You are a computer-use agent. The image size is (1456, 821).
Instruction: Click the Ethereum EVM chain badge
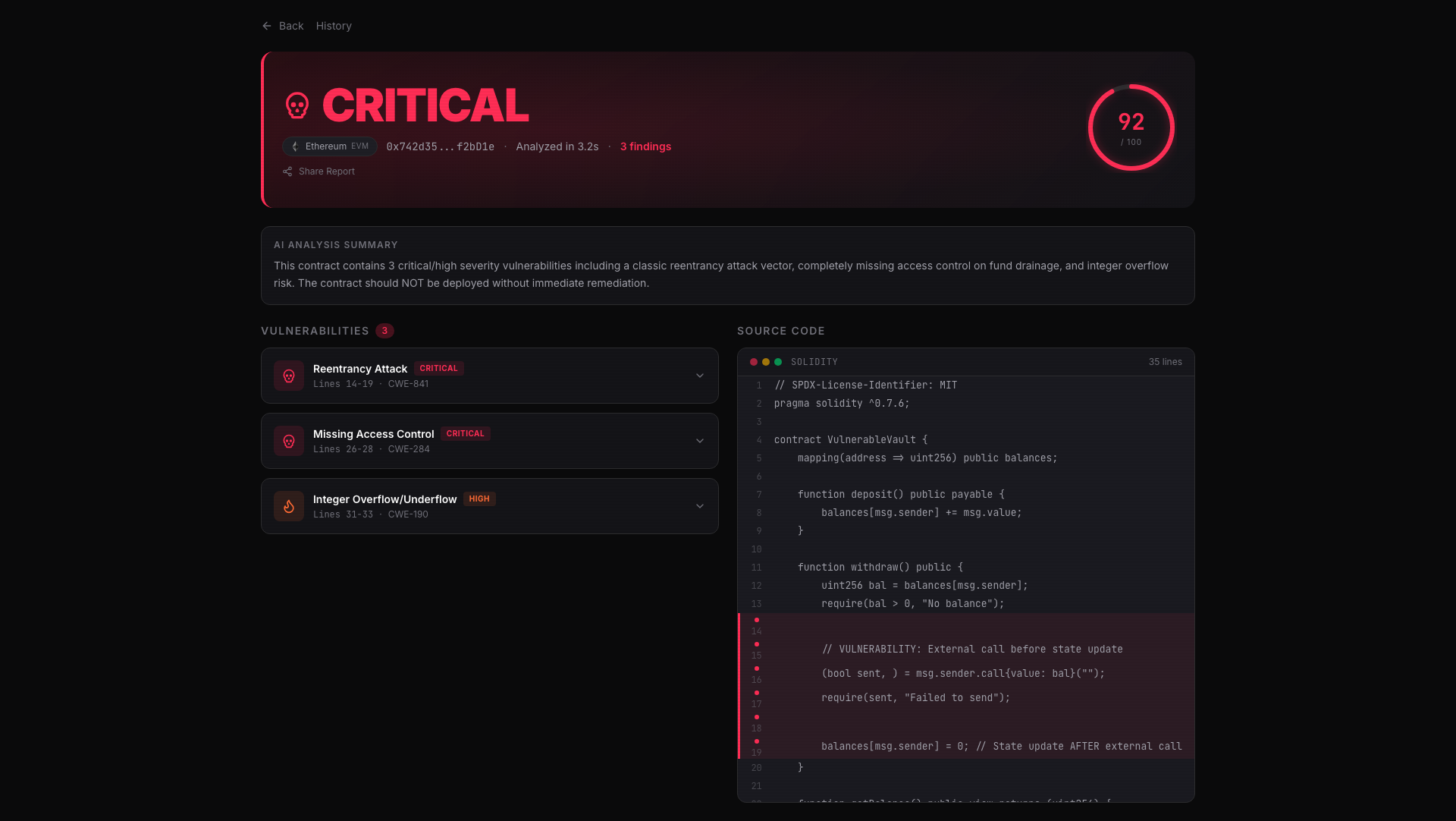(x=330, y=146)
